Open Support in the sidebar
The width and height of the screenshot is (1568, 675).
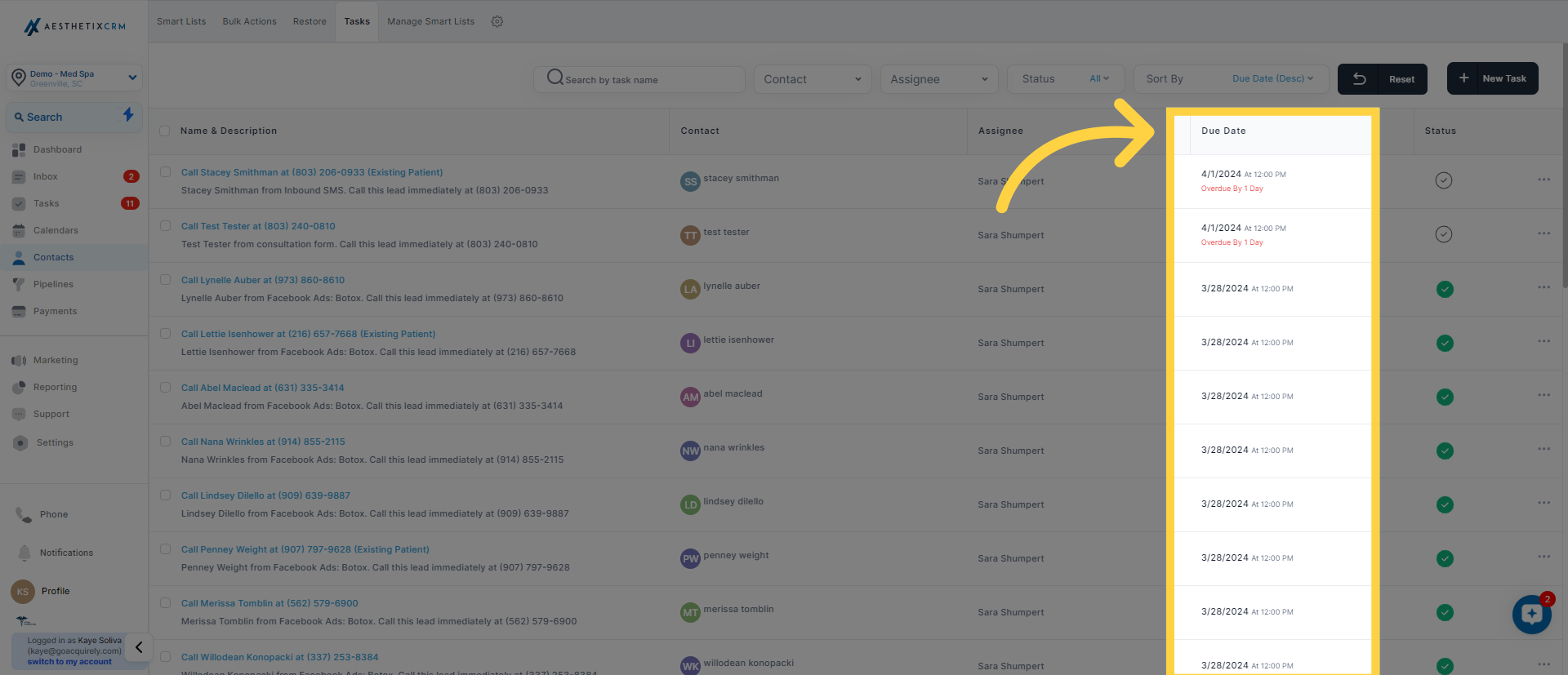[x=51, y=414]
